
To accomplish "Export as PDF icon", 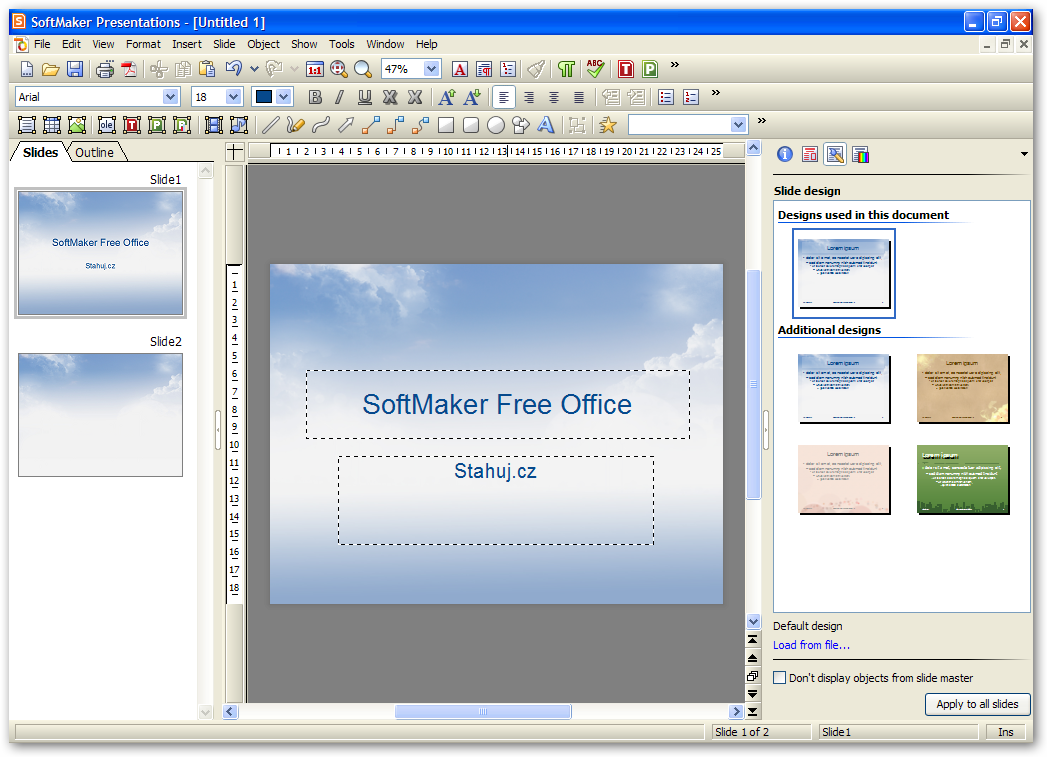I will click(128, 69).
